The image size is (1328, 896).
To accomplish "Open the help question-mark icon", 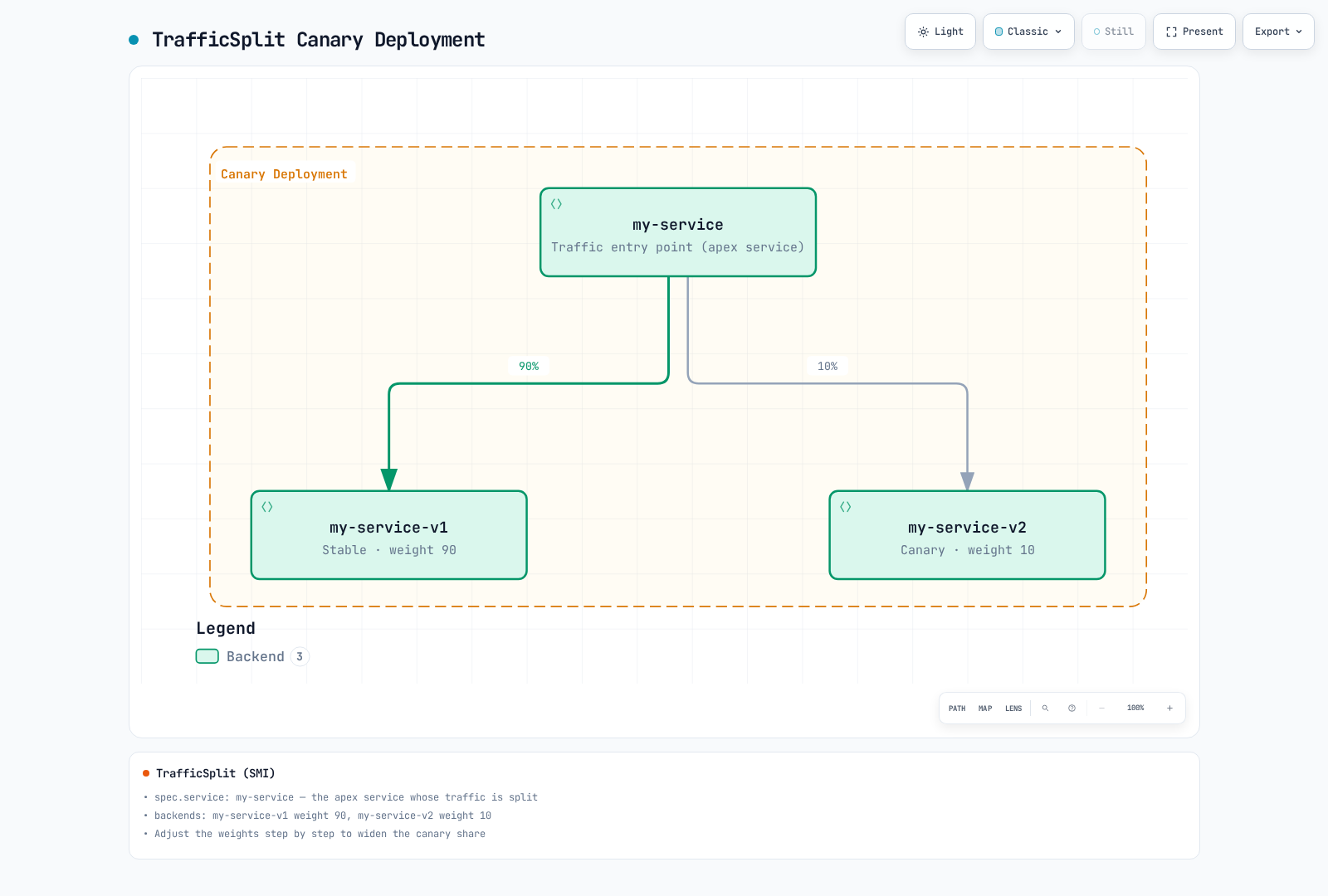I will point(1072,709).
